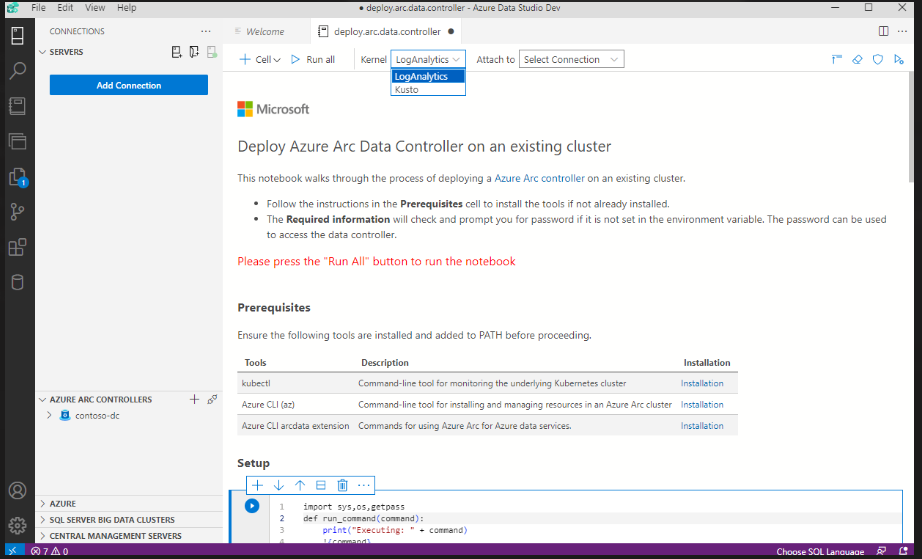This screenshot has width=922, height=559.
Task: Click the Trusted shield icon
Action: pos(878,59)
